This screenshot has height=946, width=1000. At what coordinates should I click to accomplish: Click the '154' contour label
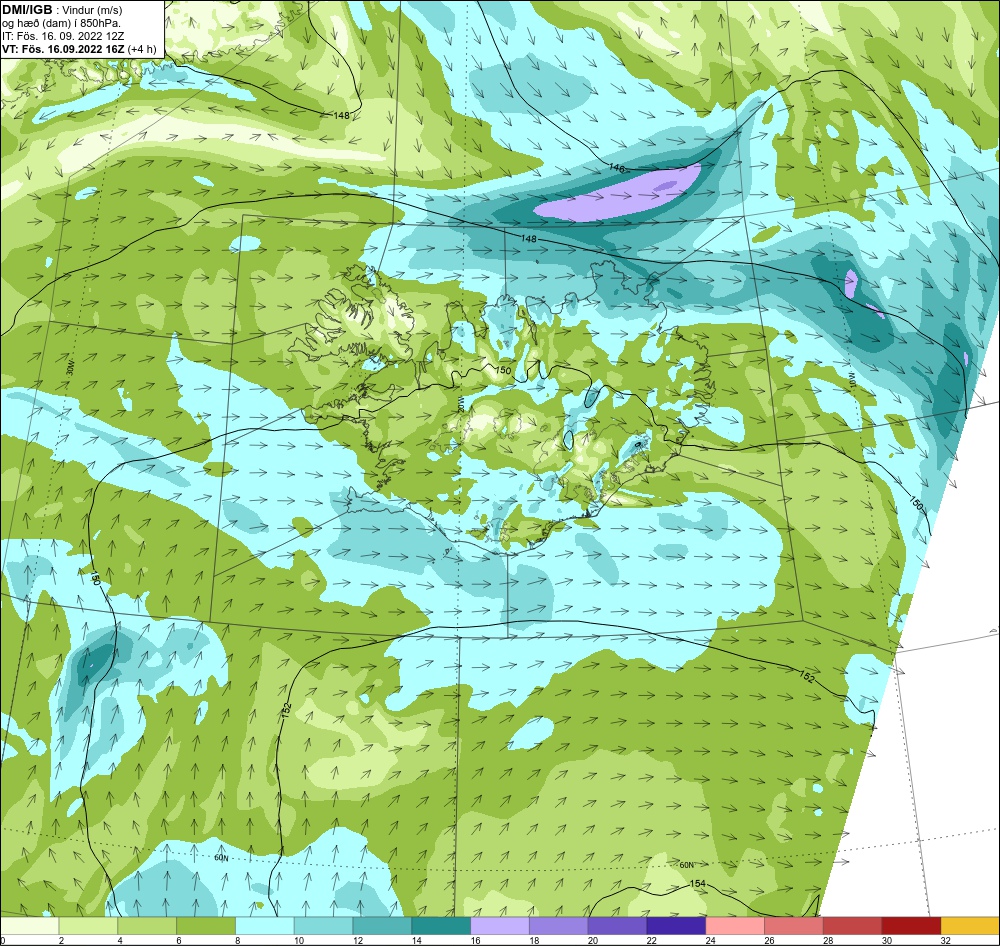(698, 883)
